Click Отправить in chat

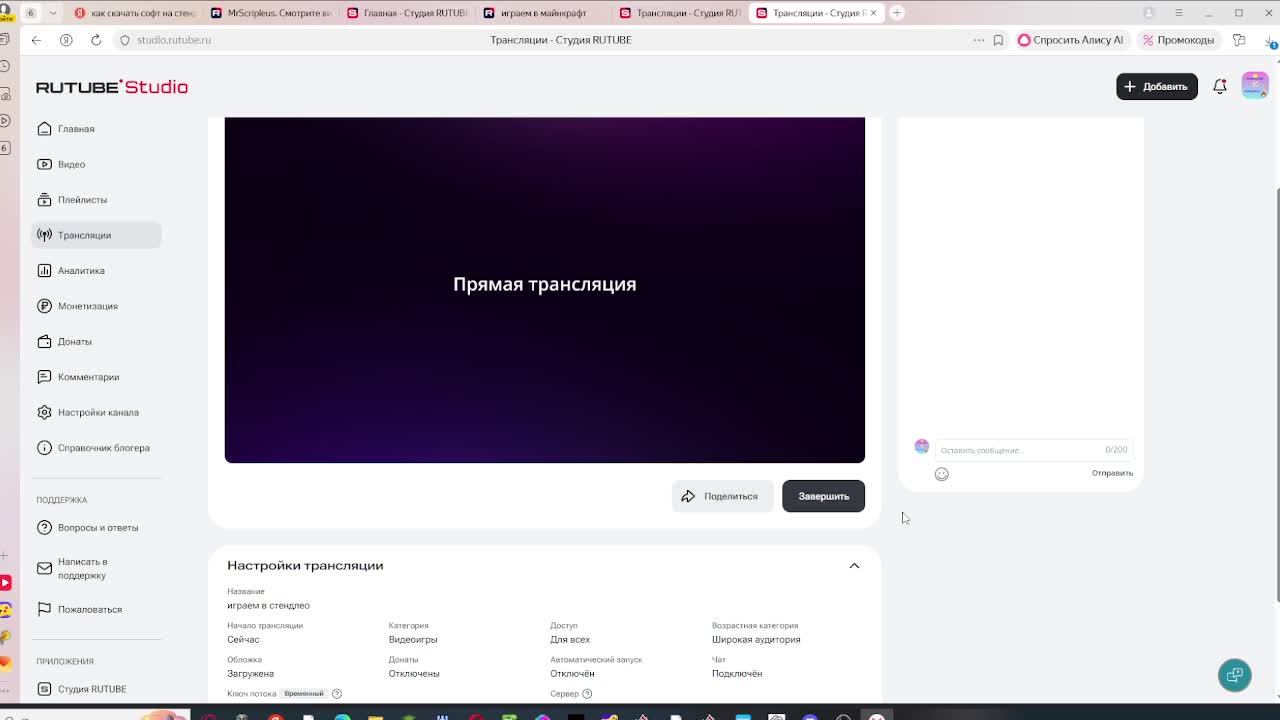(1112, 473)
